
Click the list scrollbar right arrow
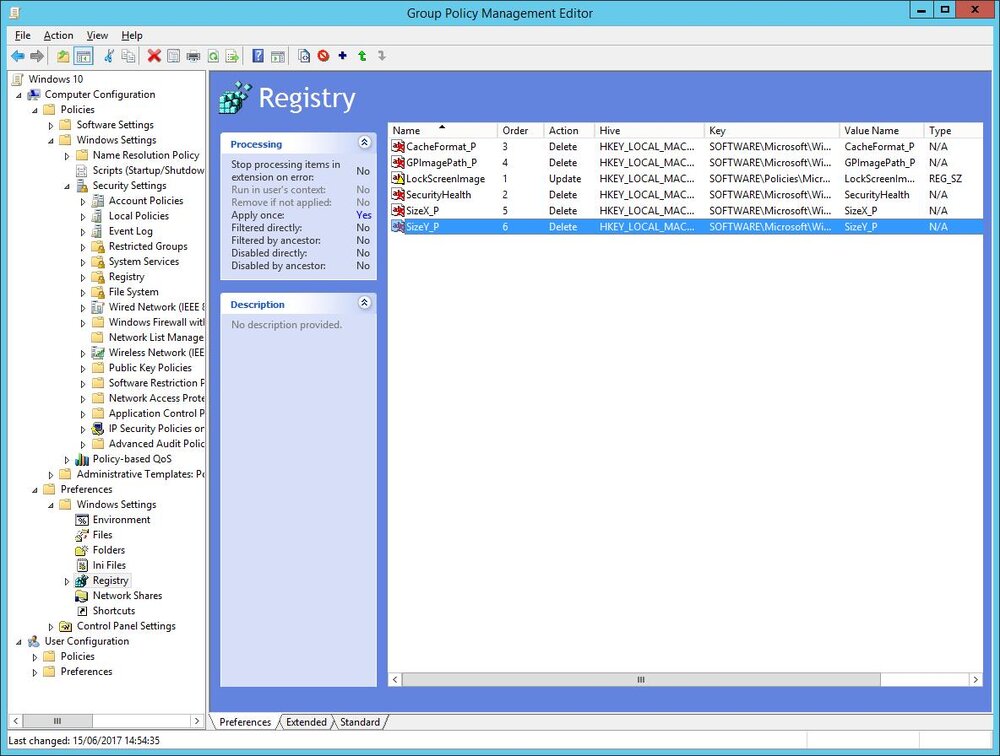(975, 680)
